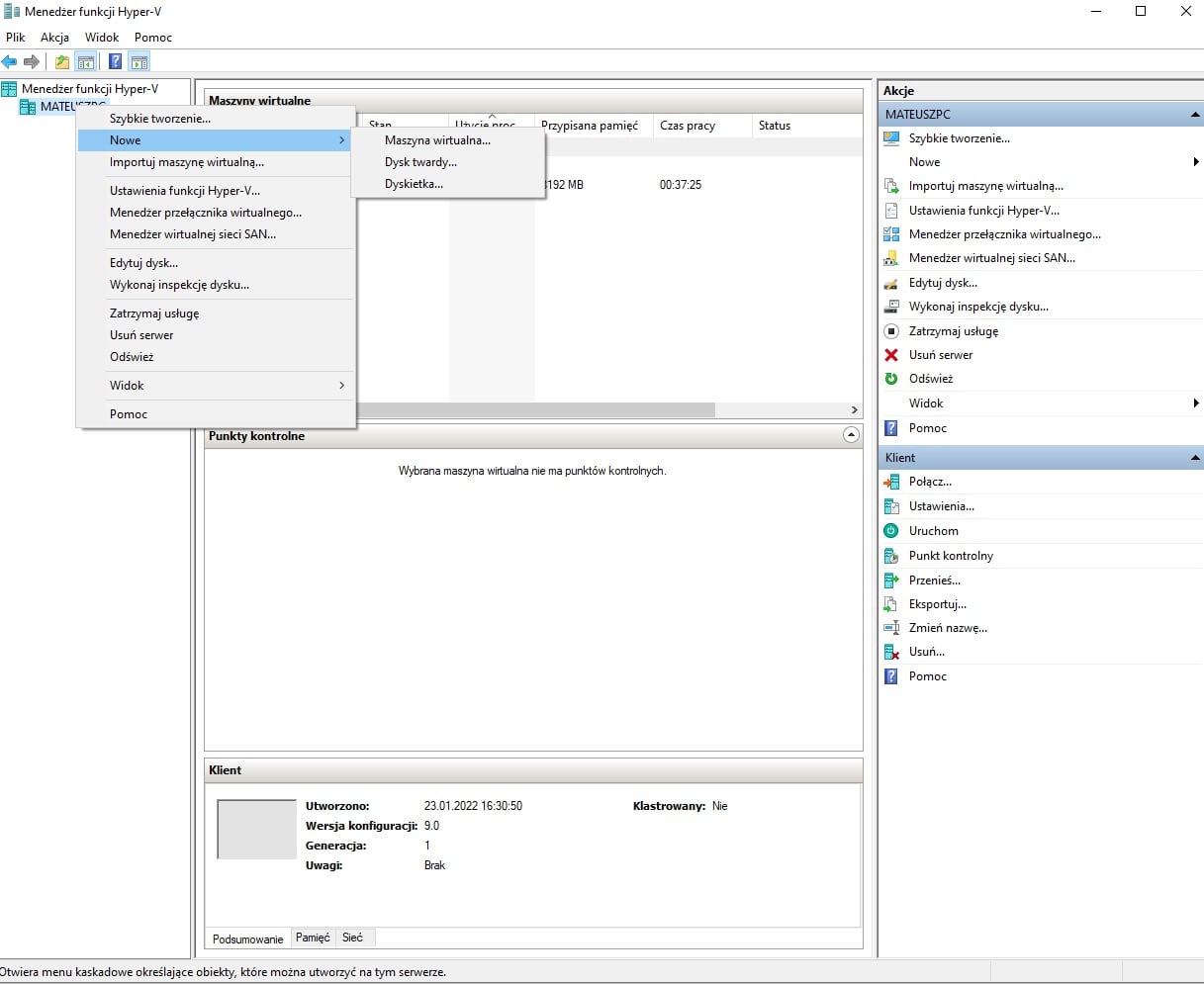1204x984 pixels.
Task: Choose Dysk twardy... from the Nowe submenu
Action: (x=448, y=162)
